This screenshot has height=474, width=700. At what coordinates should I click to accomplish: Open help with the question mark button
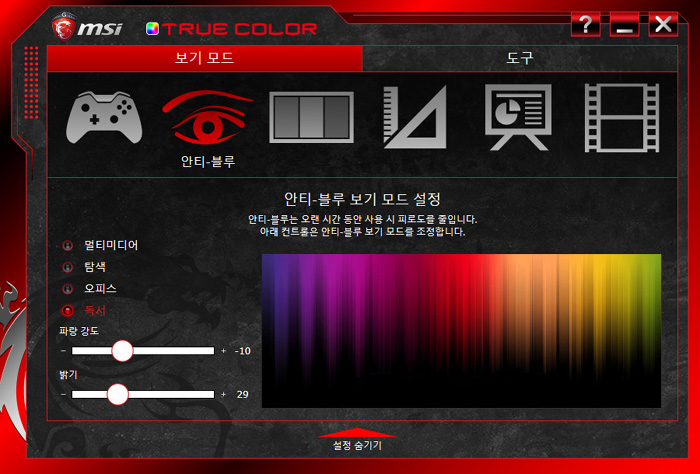[585, 24]
